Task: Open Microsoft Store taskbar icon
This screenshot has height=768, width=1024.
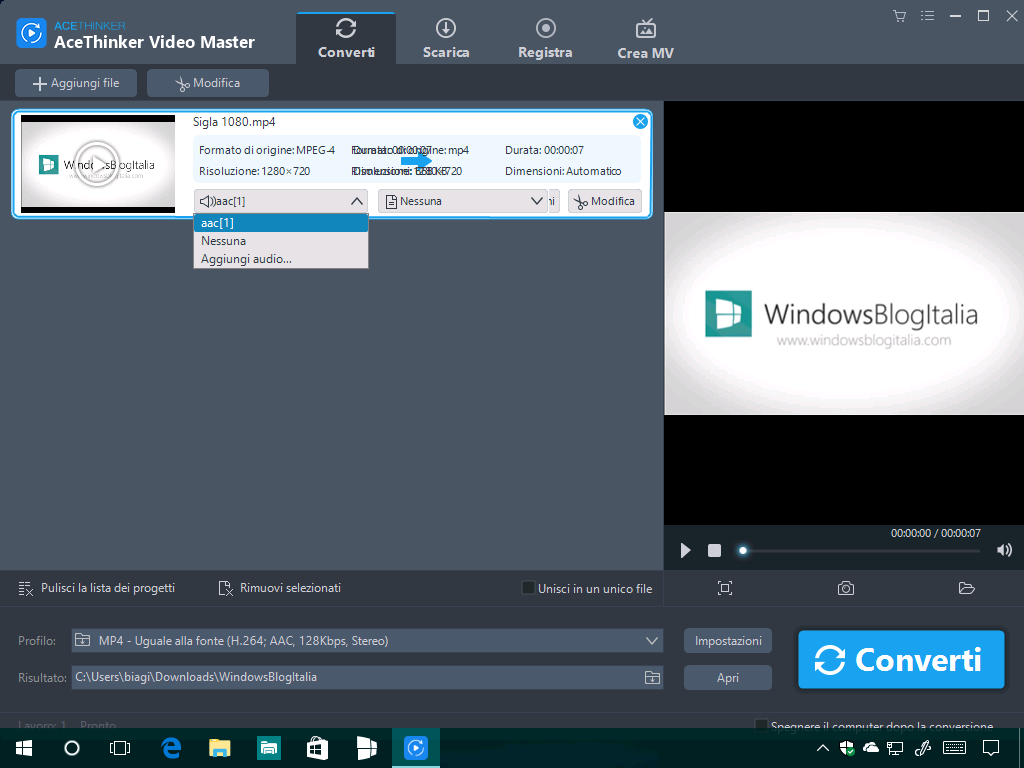Action: click(x=317, y=748)
